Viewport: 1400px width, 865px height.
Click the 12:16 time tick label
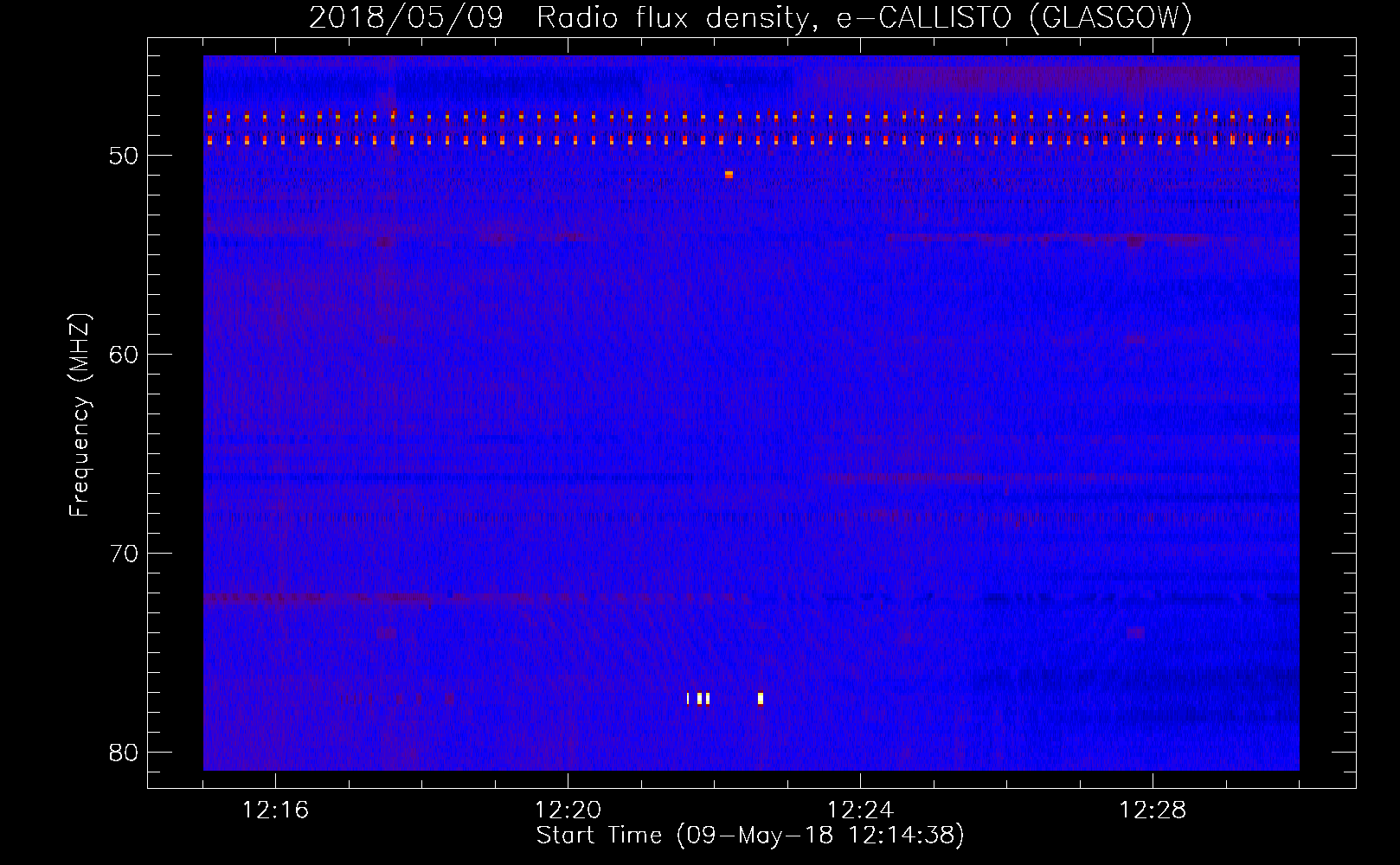coord(275,811)
